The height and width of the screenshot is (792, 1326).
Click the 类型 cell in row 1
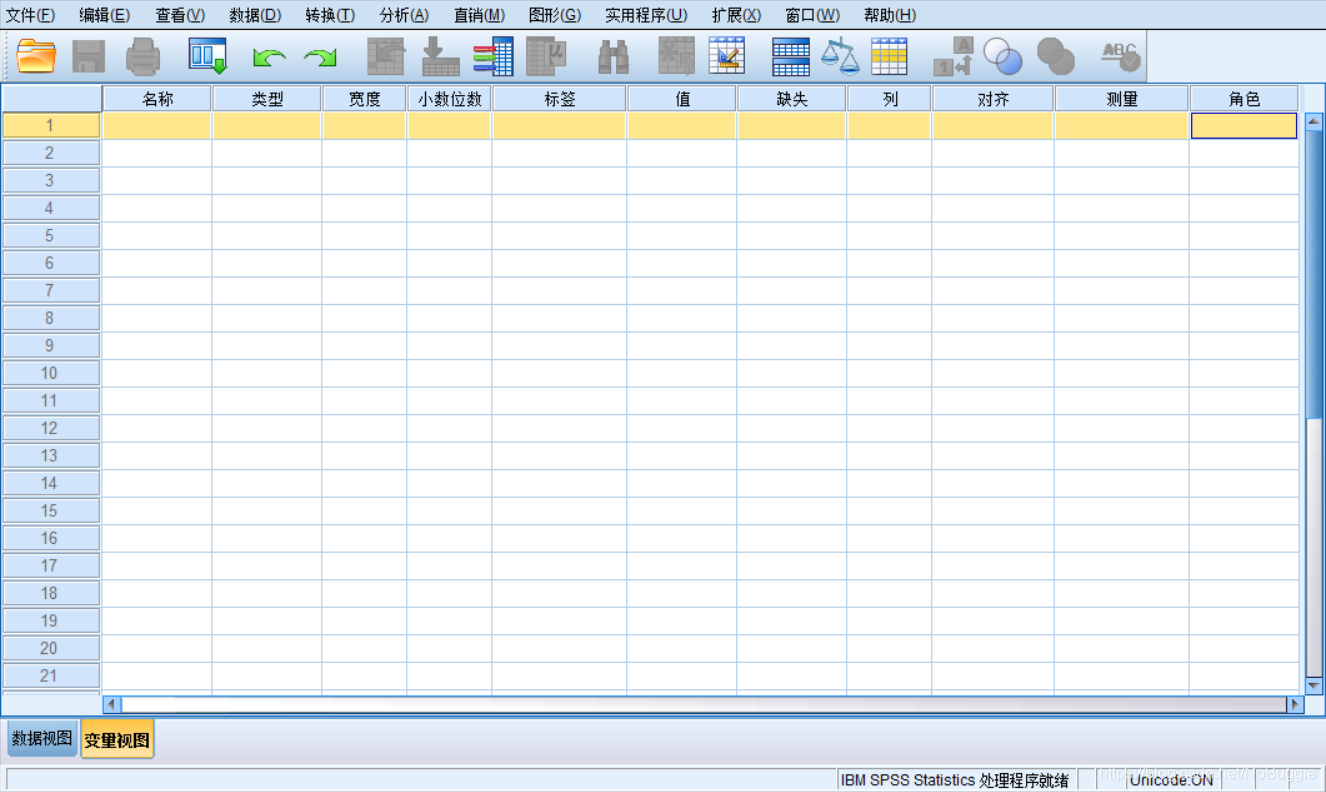pos(267,126)
